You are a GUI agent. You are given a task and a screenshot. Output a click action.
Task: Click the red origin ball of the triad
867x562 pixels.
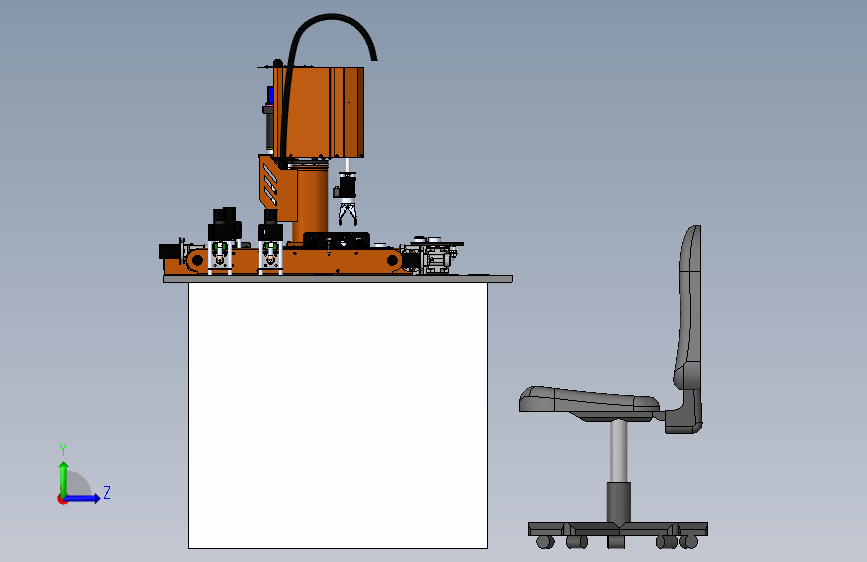(62, 499)
